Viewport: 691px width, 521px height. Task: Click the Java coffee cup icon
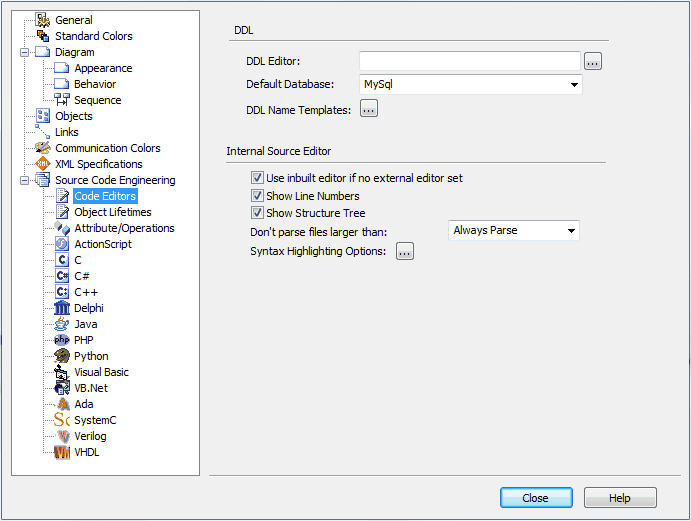[62, 324]
